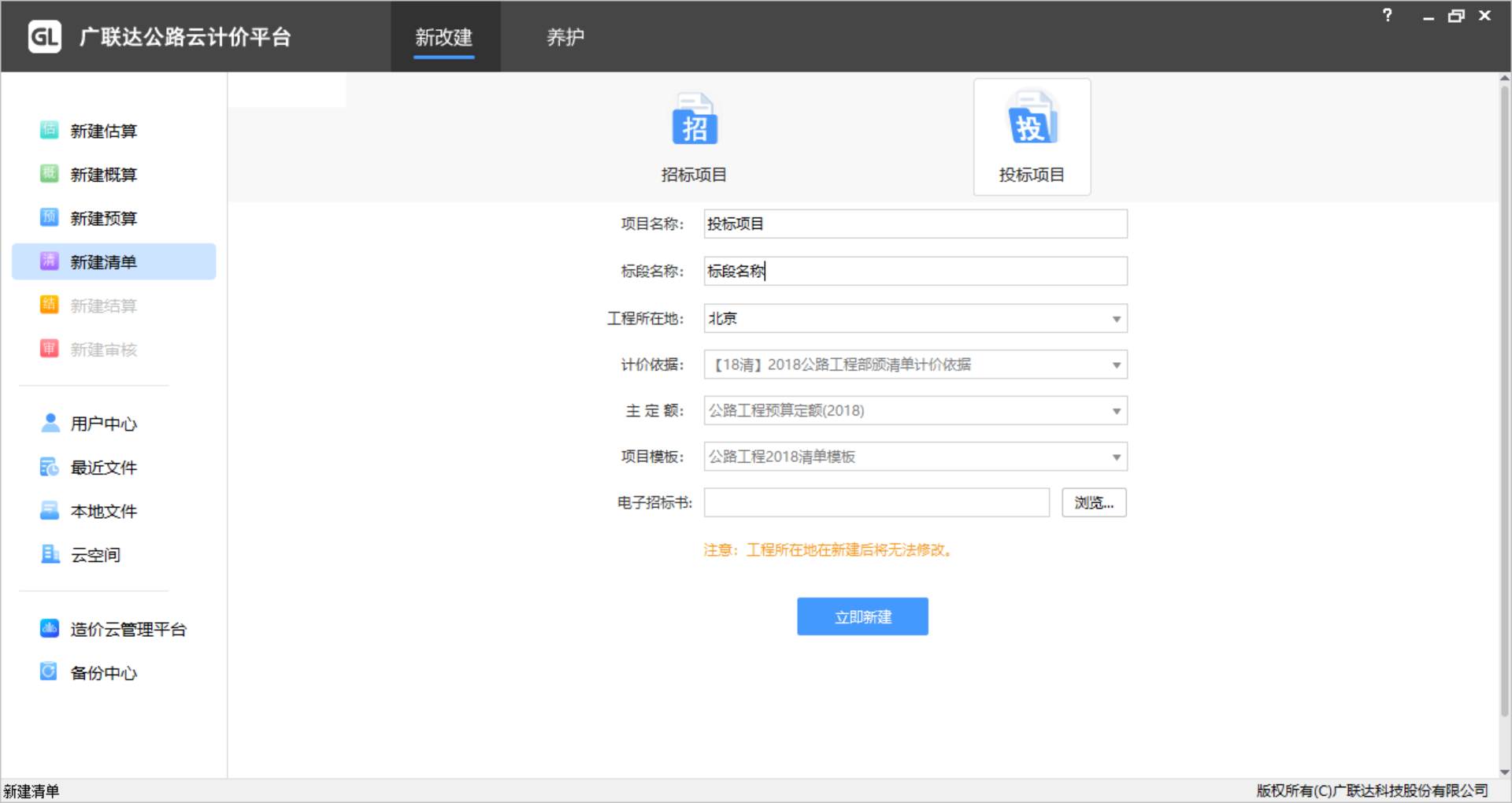Switch to the 养护 tab

[x=565, y=37]
